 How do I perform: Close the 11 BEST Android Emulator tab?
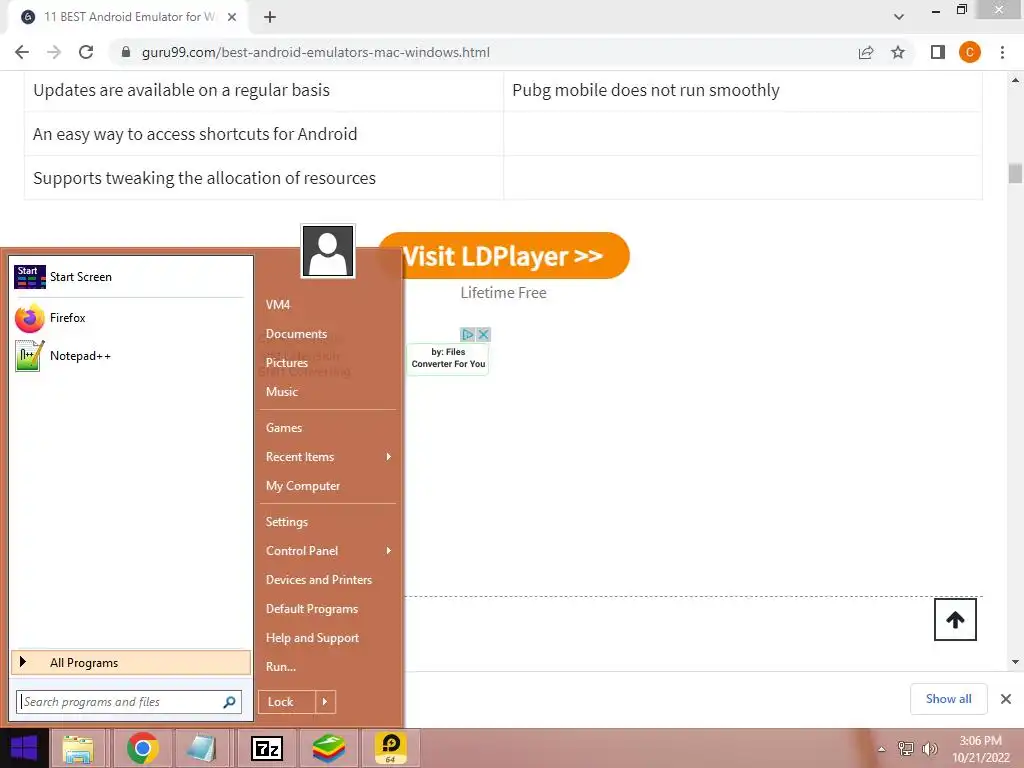point(232,17)
